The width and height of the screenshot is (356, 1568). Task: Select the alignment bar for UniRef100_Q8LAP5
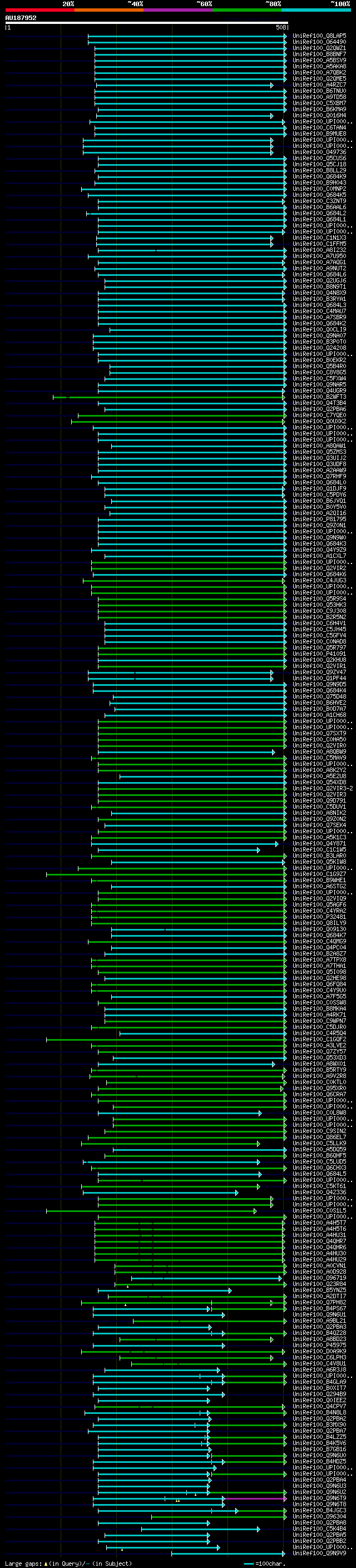coord(187,37)
